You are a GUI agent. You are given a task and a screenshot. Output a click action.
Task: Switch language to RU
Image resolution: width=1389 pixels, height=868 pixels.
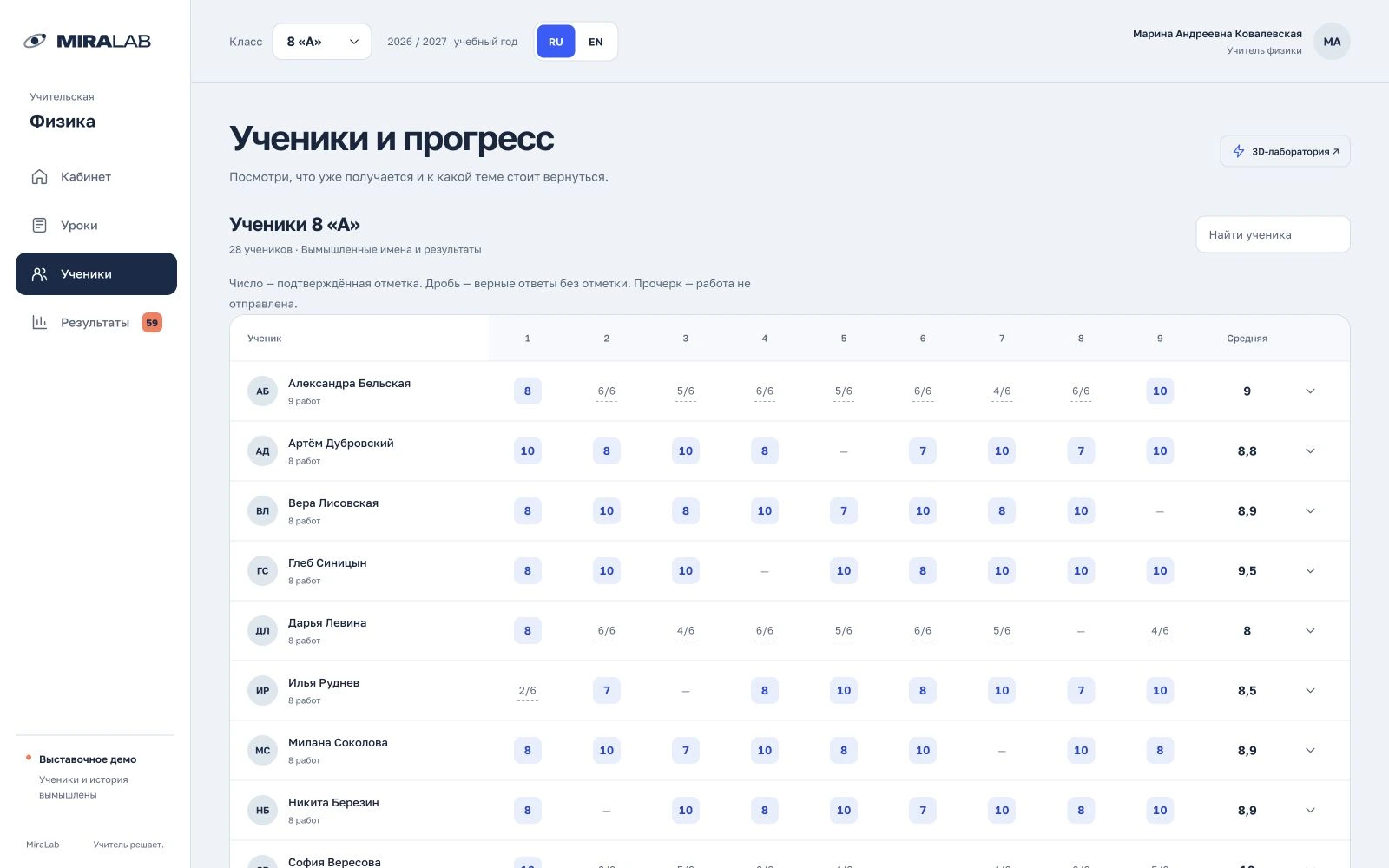(x=556, y=42)
